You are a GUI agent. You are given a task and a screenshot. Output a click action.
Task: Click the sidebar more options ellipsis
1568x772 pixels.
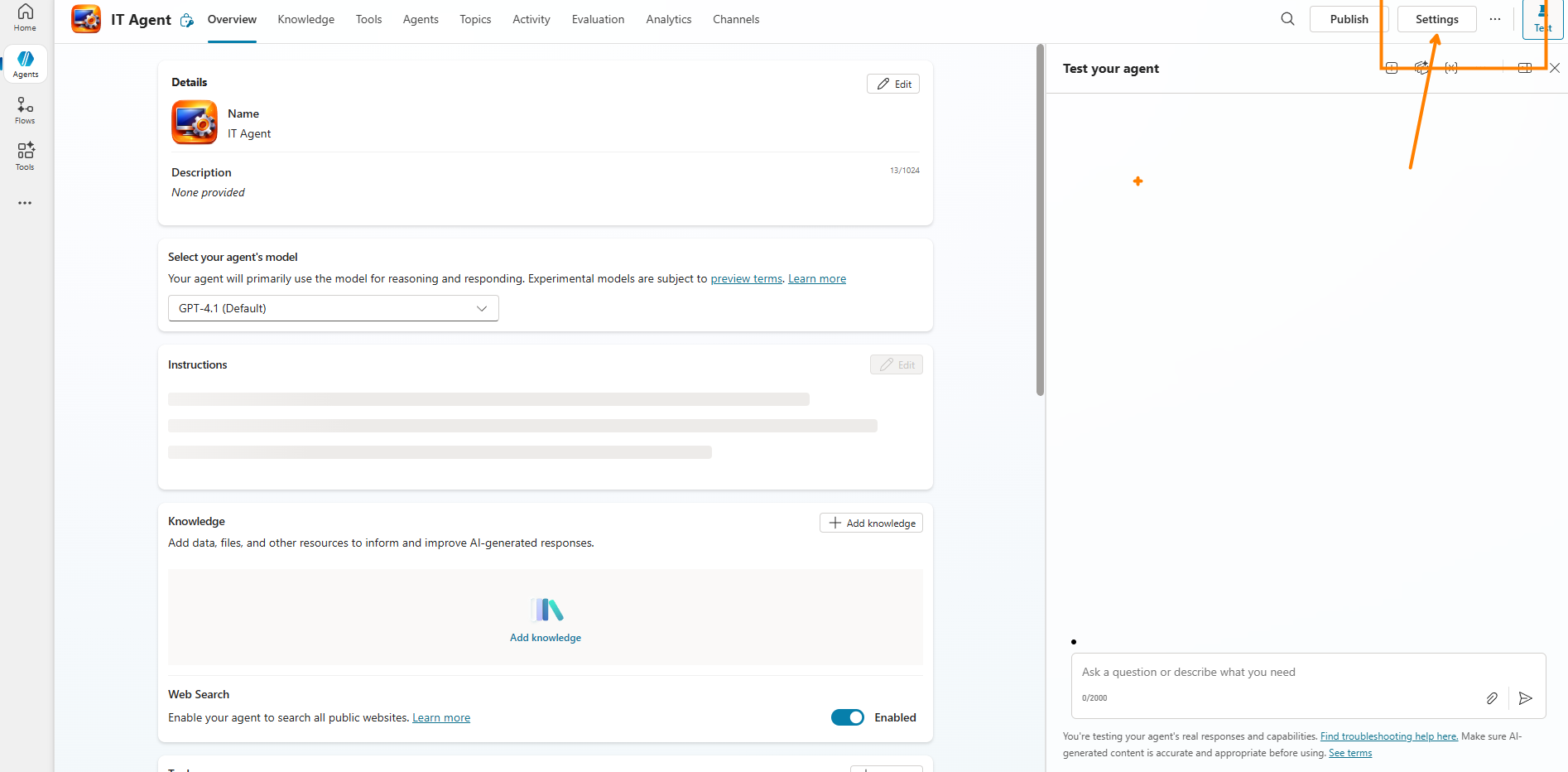tap(25, 203)
